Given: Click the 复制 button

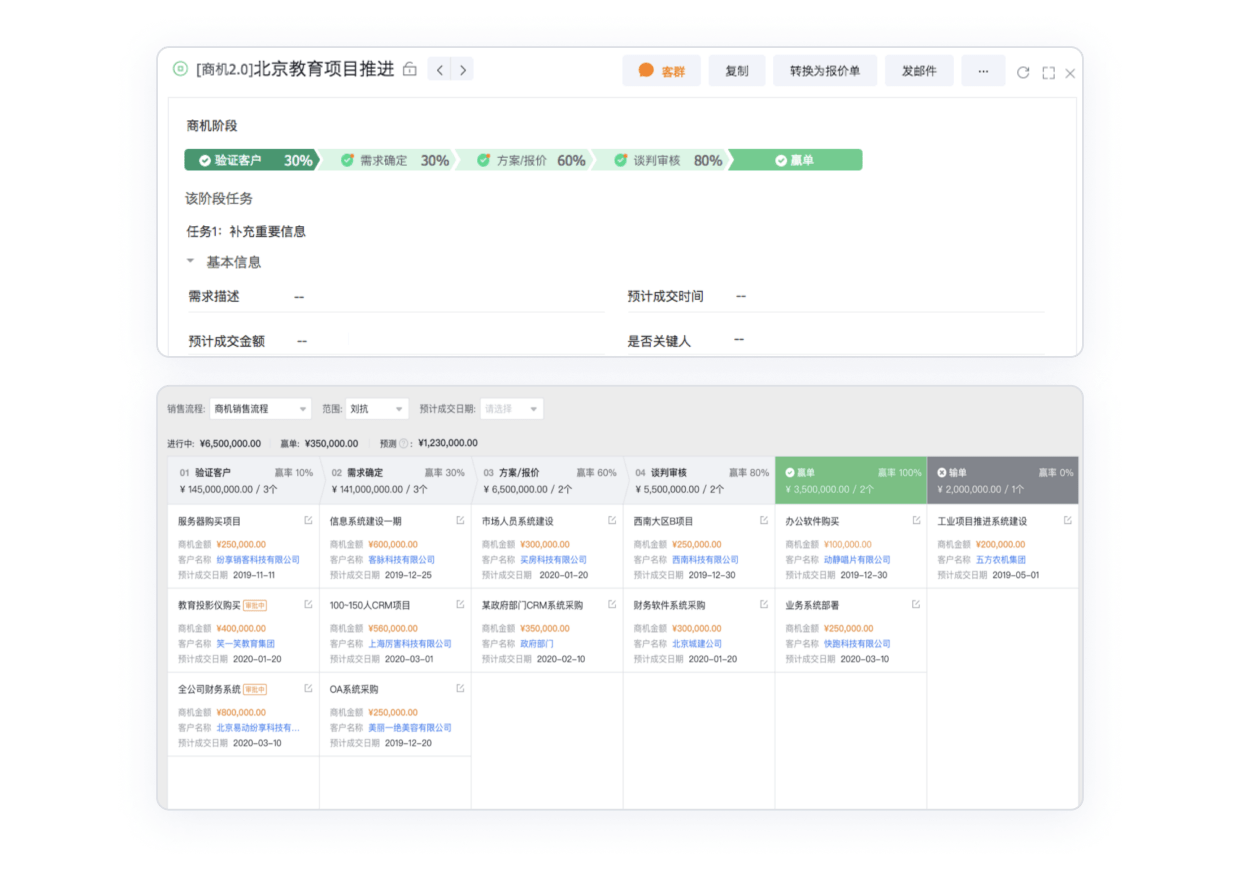Looking at the screenshot, I should tap(737, 70).
